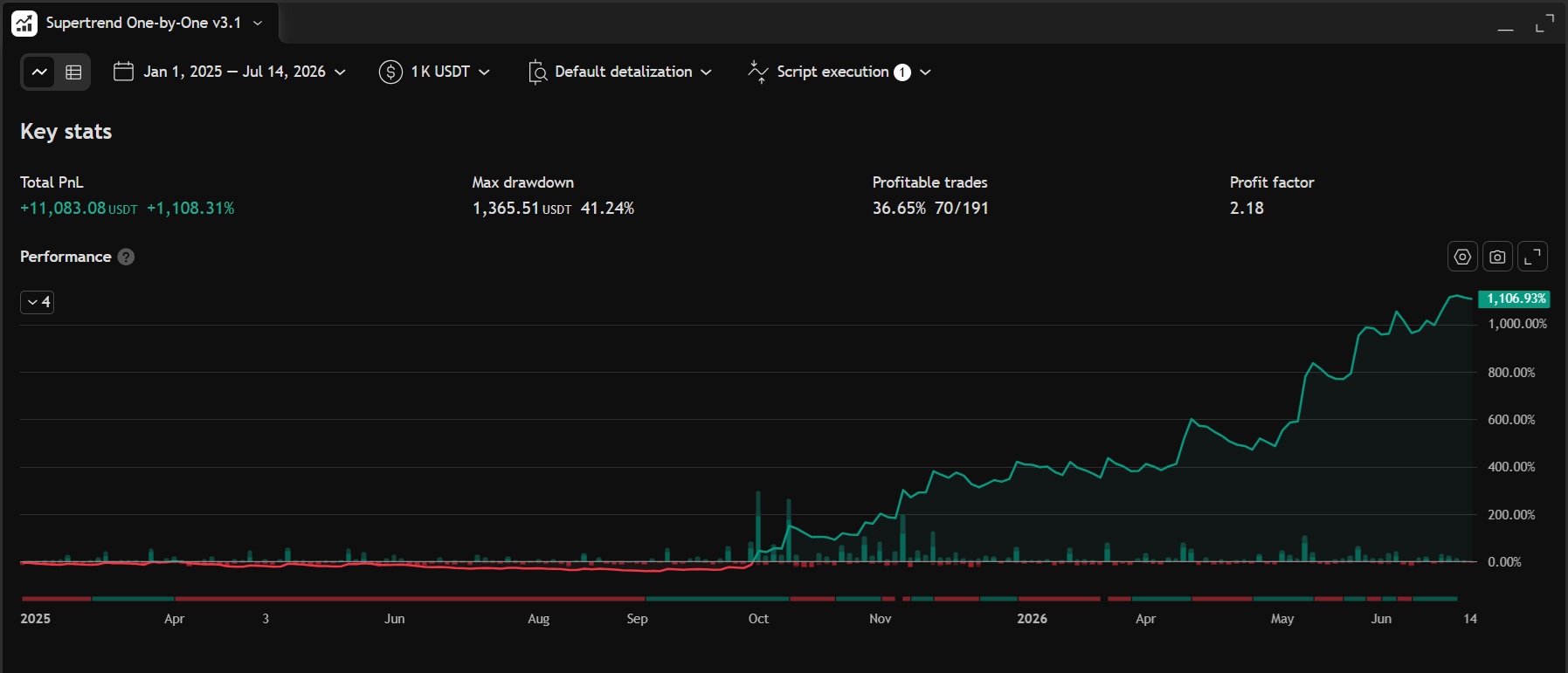
Task: Click the Total PnL value +11,083.08 USDT
Action: (x=79, y=209)
